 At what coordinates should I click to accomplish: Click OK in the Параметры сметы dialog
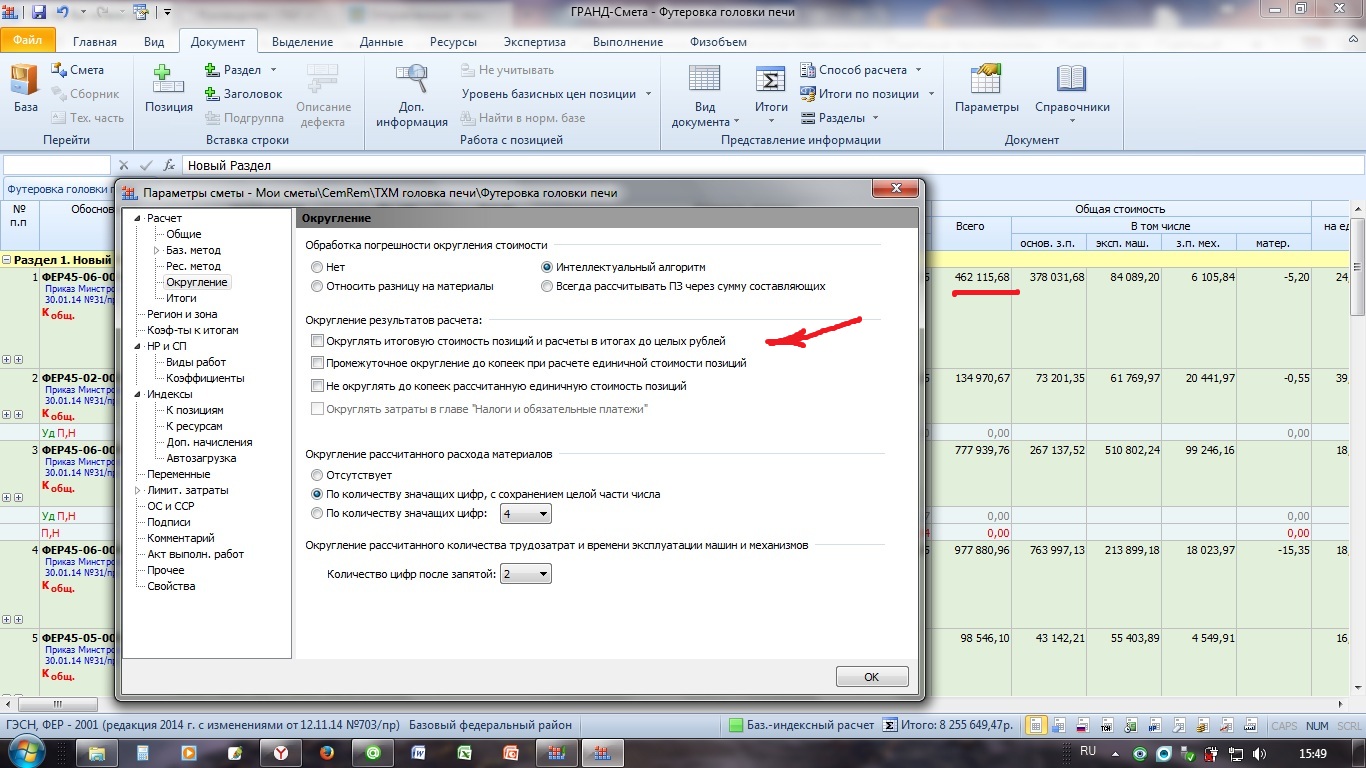[x=872, y=677]
